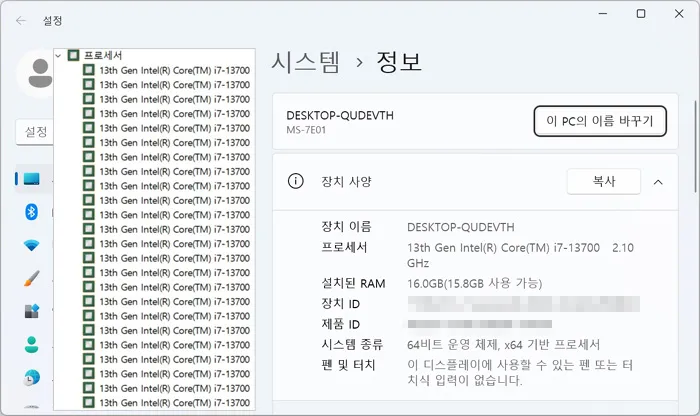
Task: Open the Accounts person icon in sidebar
Action: pos(31,344)
